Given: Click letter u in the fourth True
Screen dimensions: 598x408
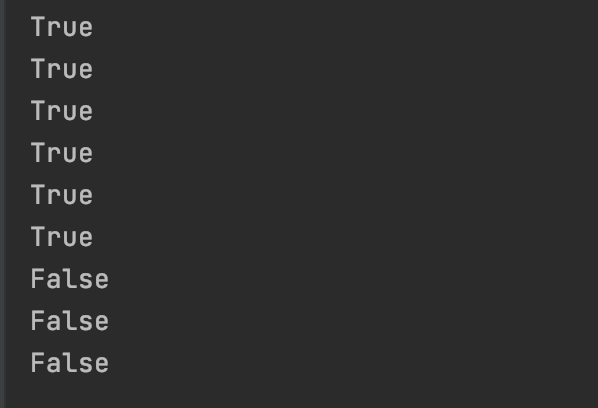Looking at the screenshot, I should [70, 154].
